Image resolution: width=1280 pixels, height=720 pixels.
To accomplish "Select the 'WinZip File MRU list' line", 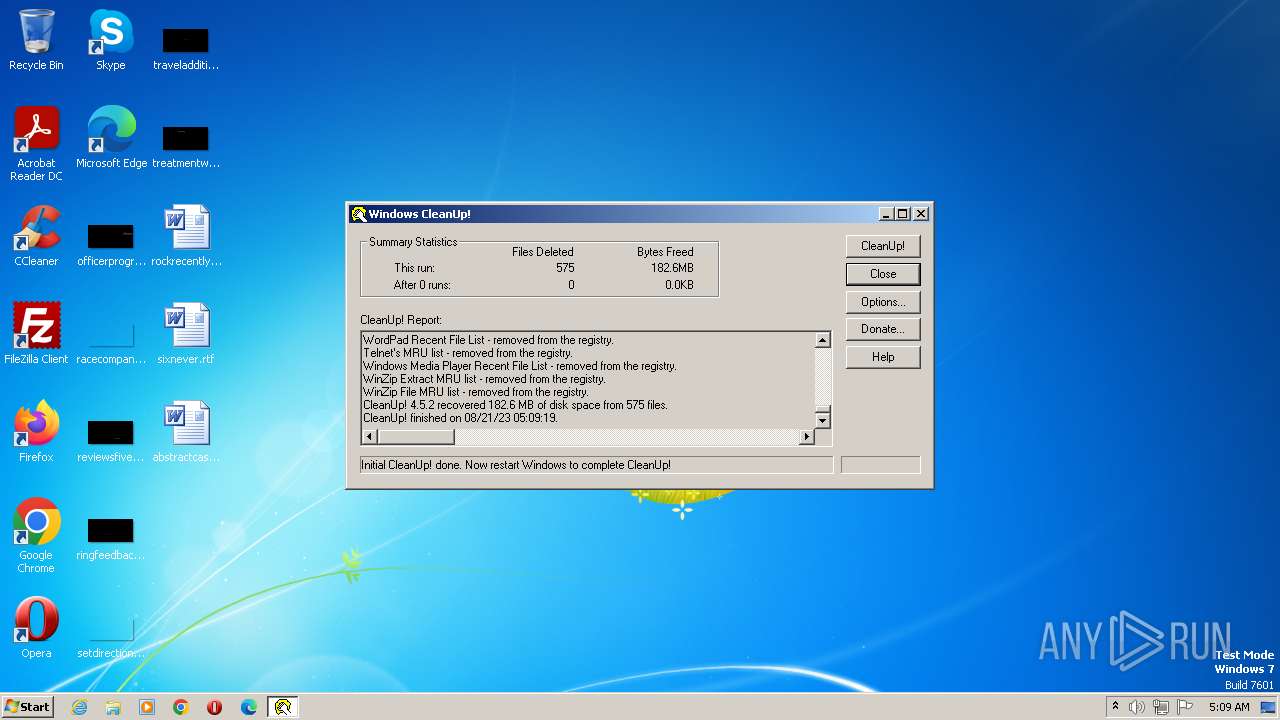I will [476, 392].
